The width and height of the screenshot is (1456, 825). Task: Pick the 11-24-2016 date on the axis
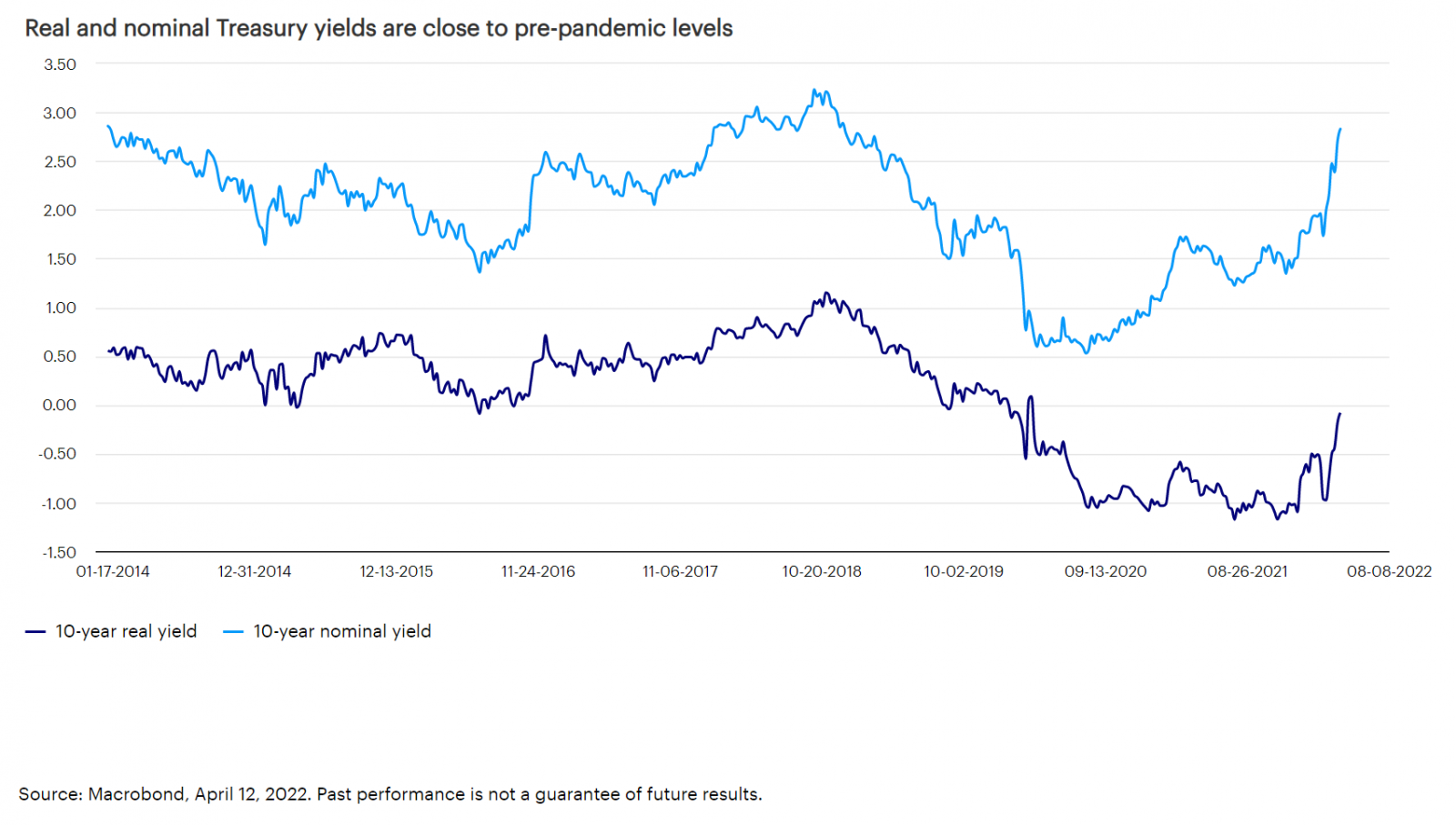[539, 571]
